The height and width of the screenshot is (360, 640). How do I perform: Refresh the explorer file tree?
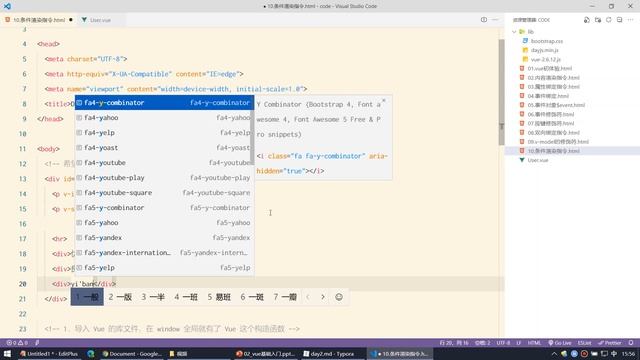pyautogui.click(x=609, y=20)
